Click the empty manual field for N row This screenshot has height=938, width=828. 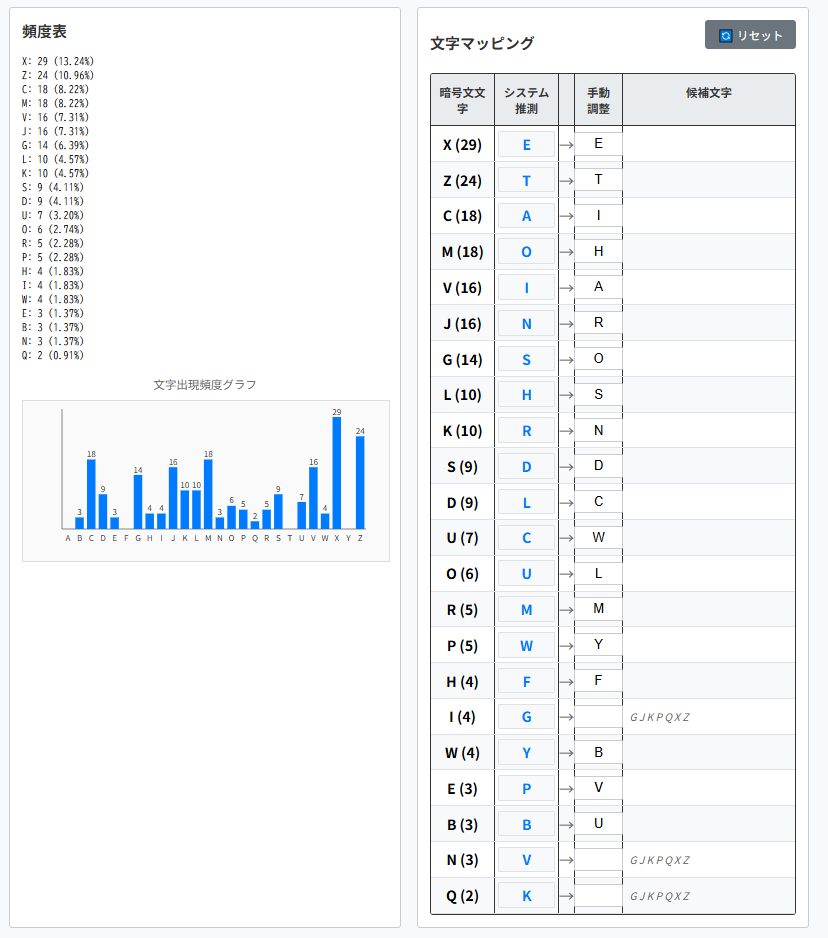[598, 860]
